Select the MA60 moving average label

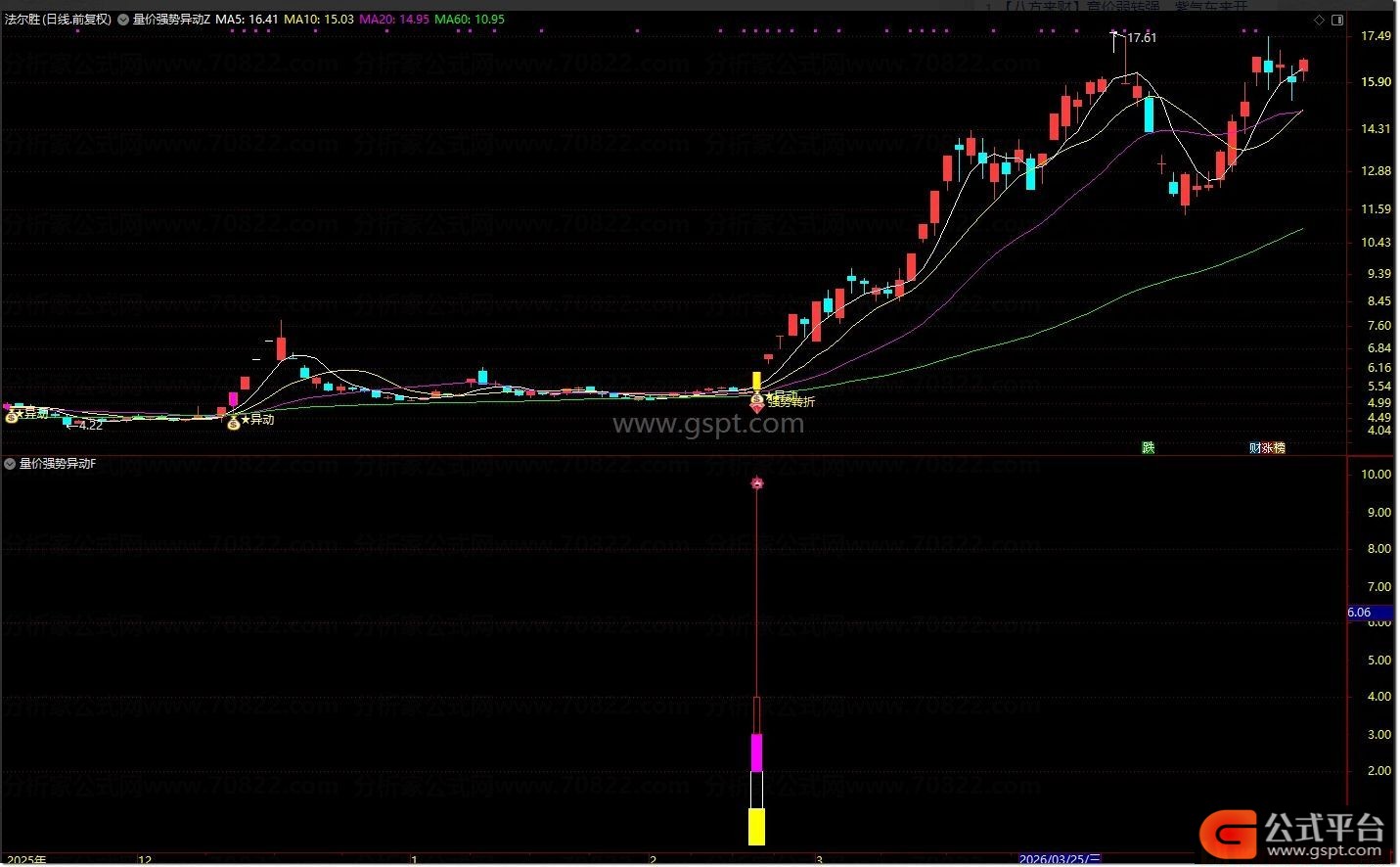coord(470,20)
